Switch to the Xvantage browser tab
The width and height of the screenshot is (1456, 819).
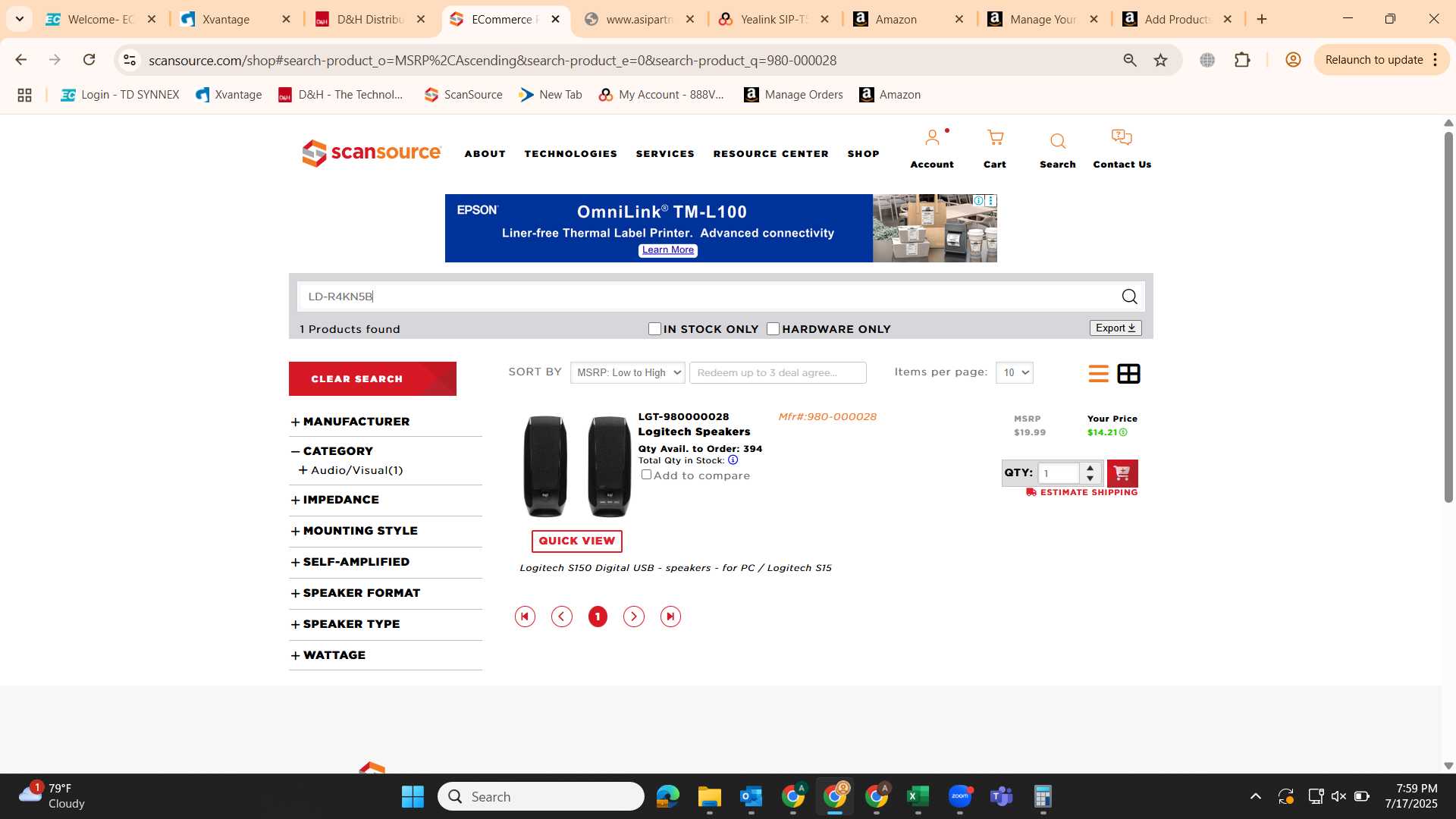click(x=235, y=19)
